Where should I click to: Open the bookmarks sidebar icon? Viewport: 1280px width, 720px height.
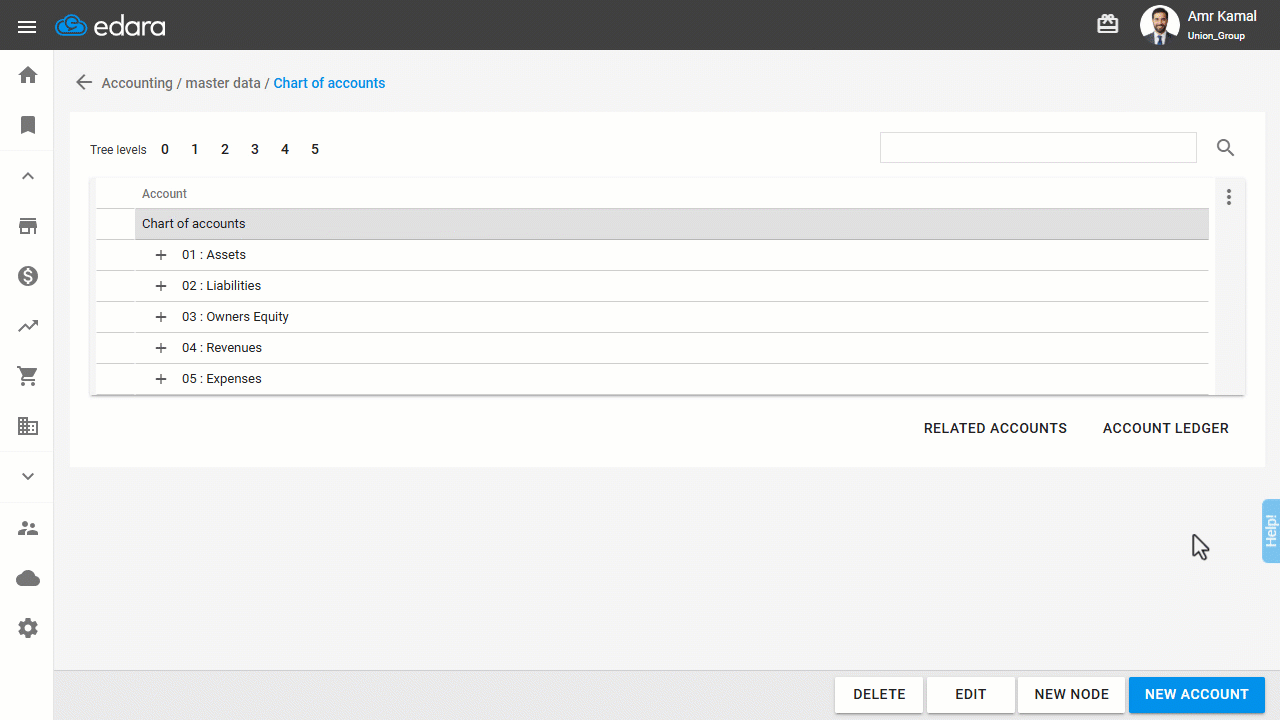[28, 125]
